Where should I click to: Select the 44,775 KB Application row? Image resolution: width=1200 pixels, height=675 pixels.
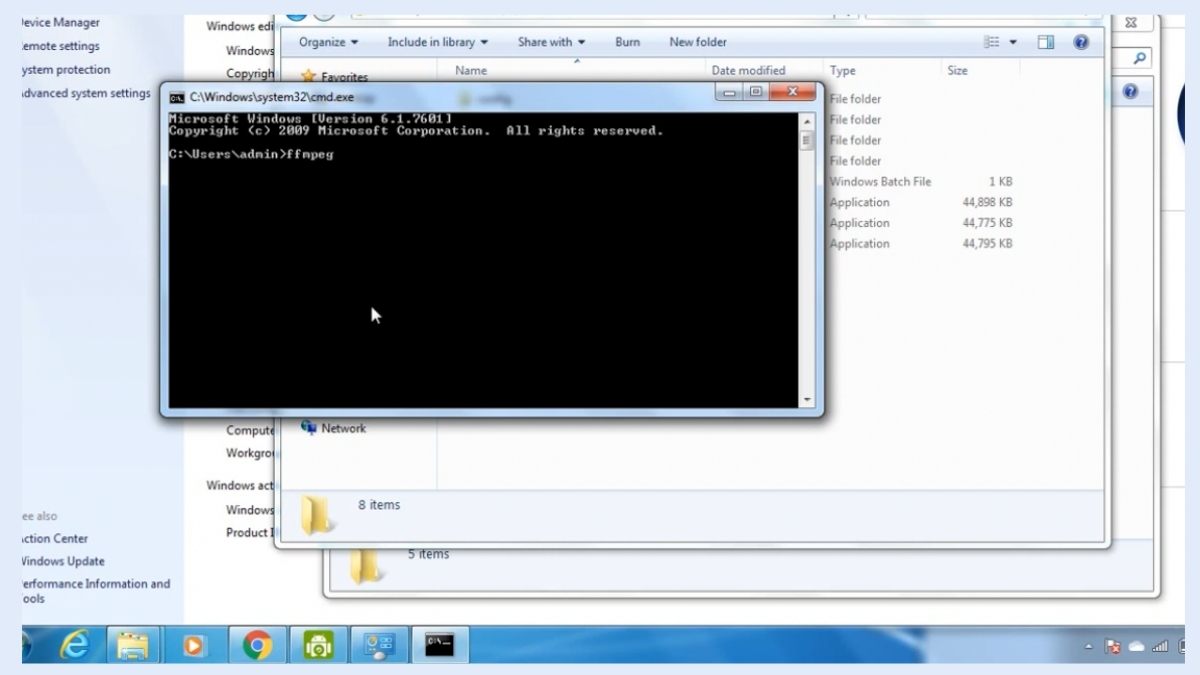(920, 223)
